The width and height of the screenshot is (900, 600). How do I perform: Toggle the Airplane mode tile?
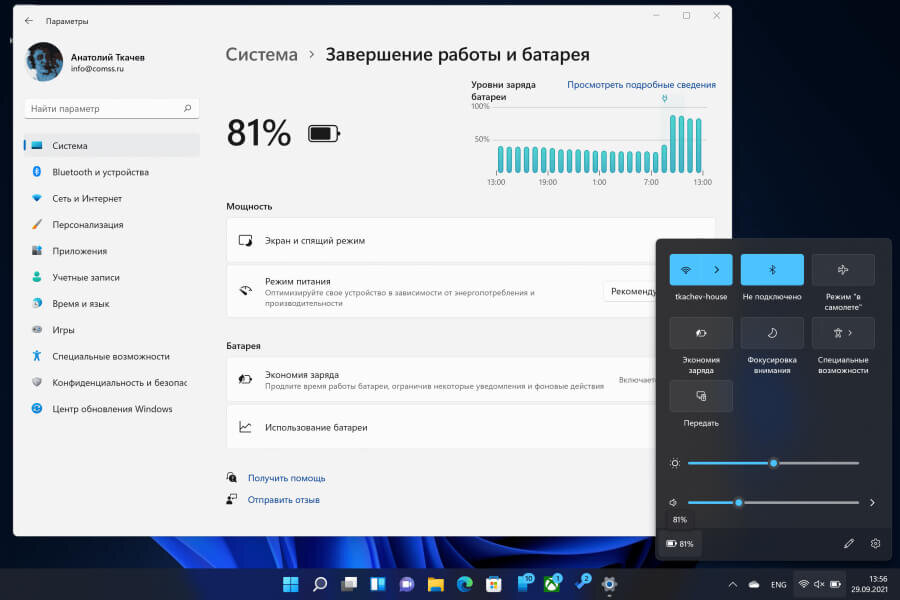843,270
